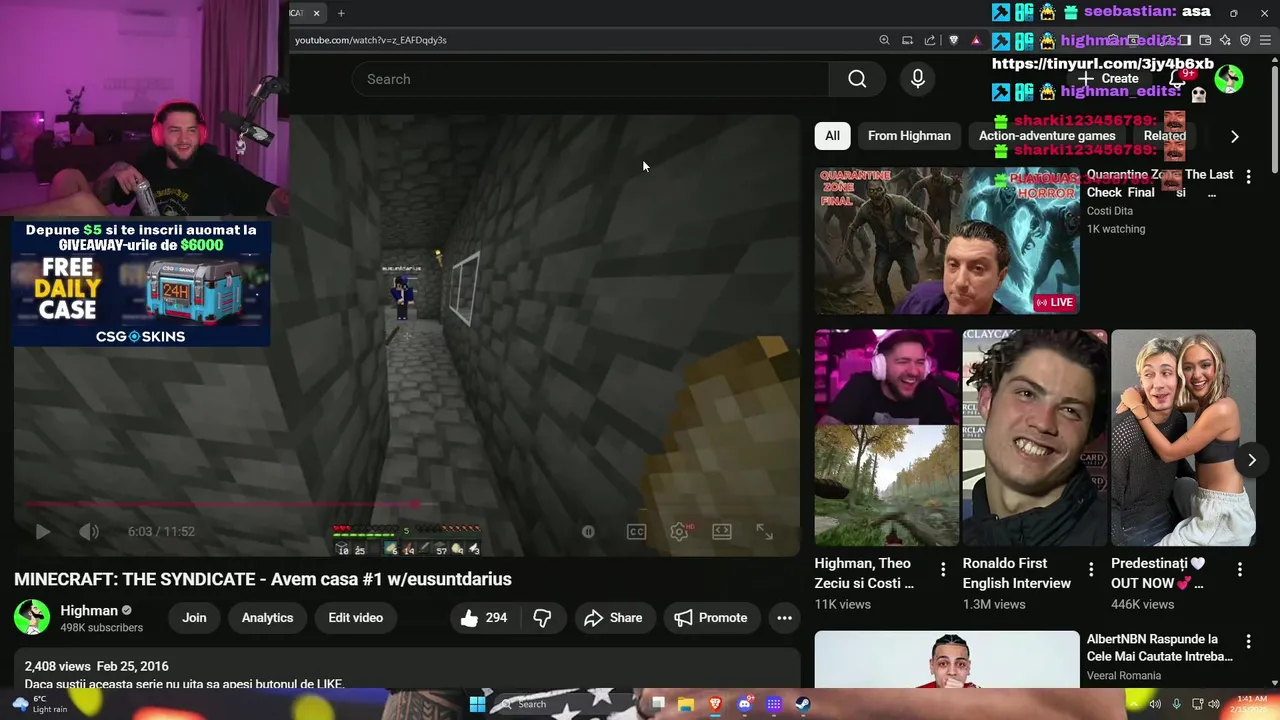Open the video settings gear

point(679,532)
